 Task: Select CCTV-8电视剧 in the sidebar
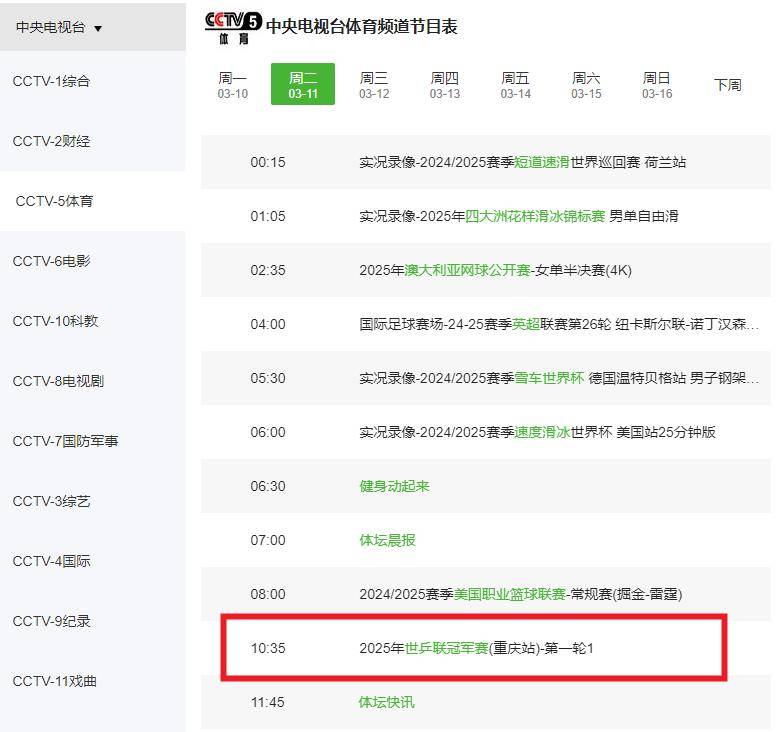(58, 381)
